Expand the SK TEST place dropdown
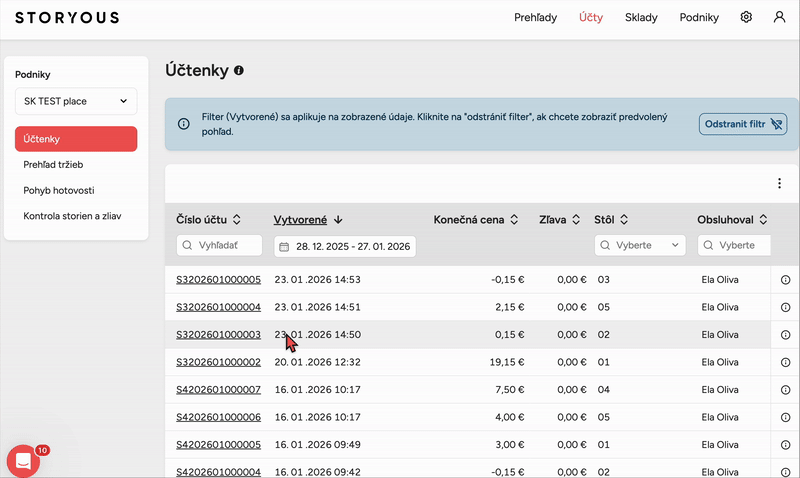Screen dimensions: 800x478 click(x=76, y=101)
